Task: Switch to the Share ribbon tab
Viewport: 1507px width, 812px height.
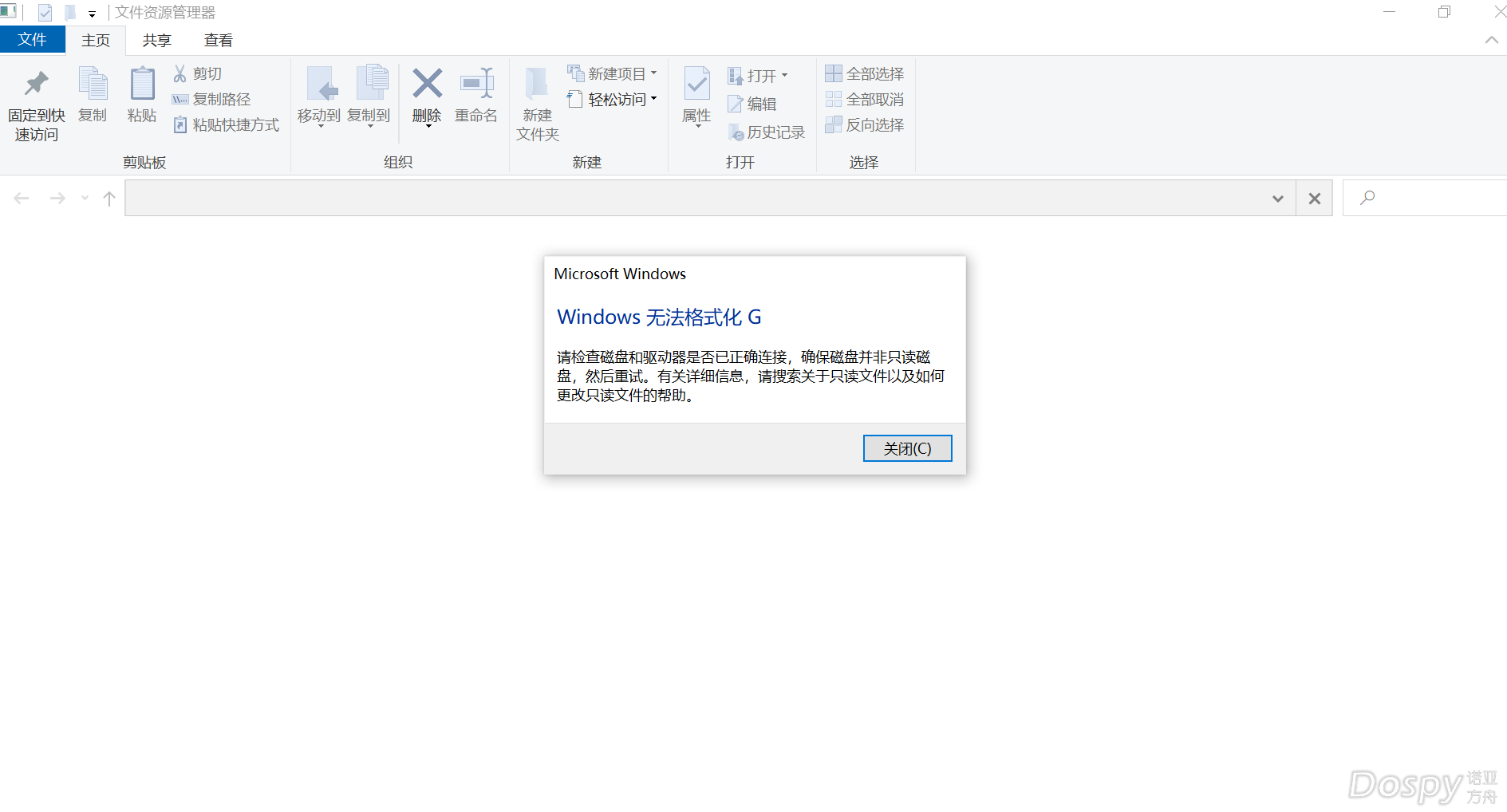Action: [156, 40]
